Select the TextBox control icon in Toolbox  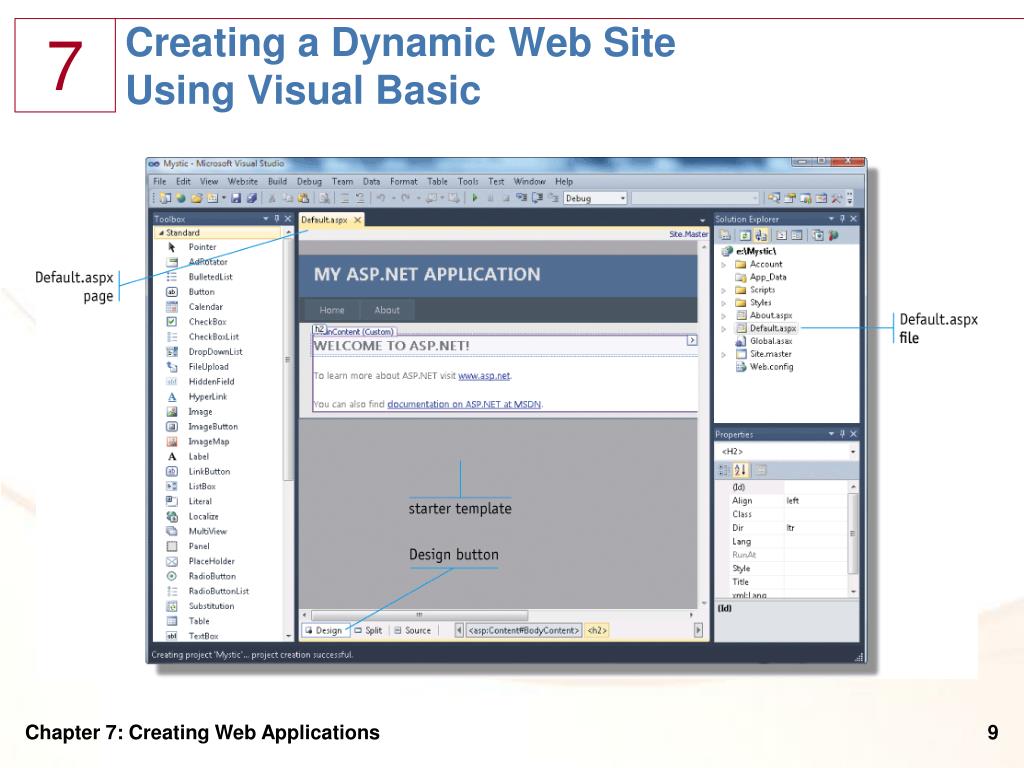coord(172,636)
